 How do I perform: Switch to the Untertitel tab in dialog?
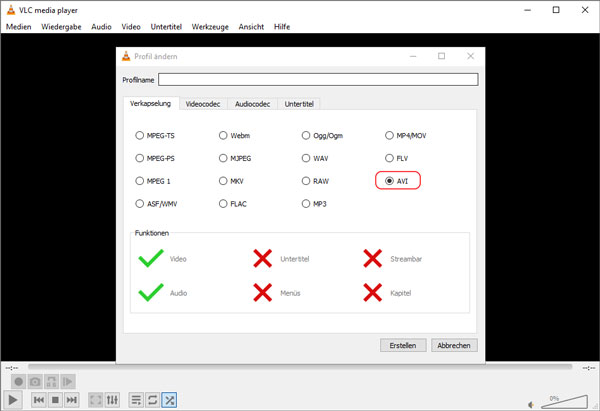[299, 104]
